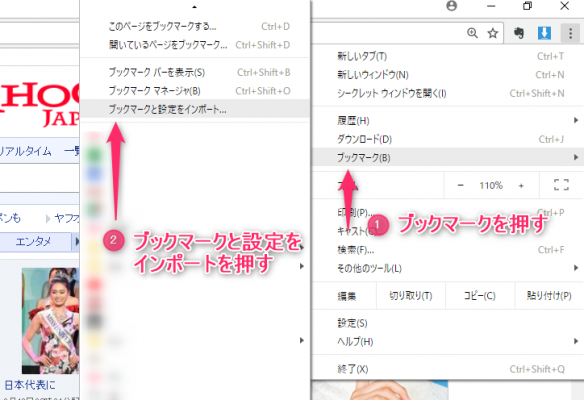
Task: Open the profile avatar icon in title bar
Action: click(451, 6)
